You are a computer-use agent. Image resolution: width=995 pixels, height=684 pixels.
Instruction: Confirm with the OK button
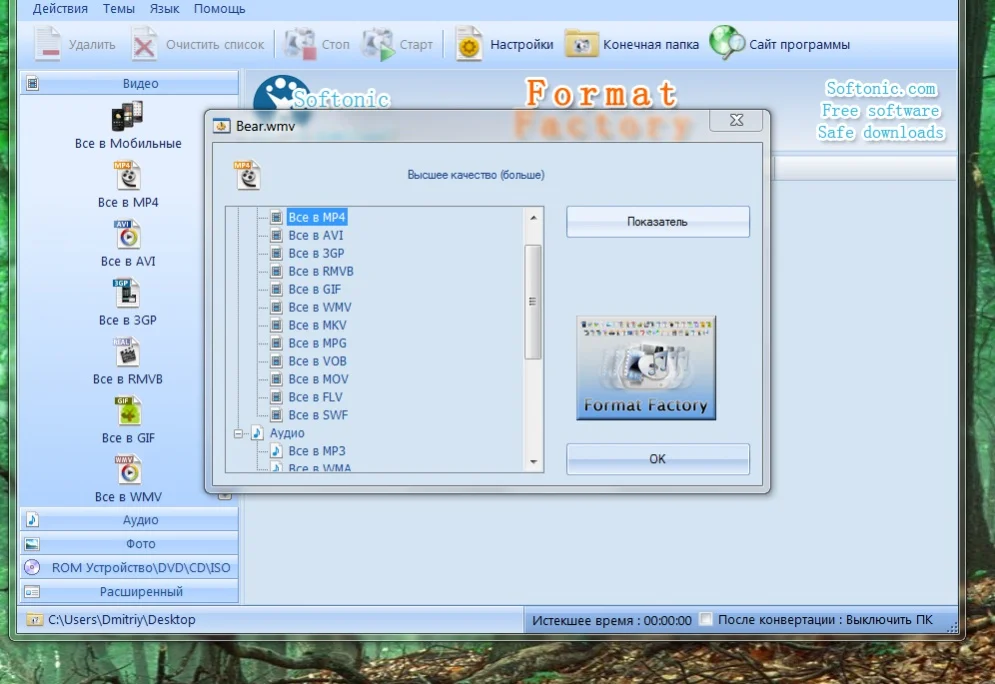pos(657,459)
